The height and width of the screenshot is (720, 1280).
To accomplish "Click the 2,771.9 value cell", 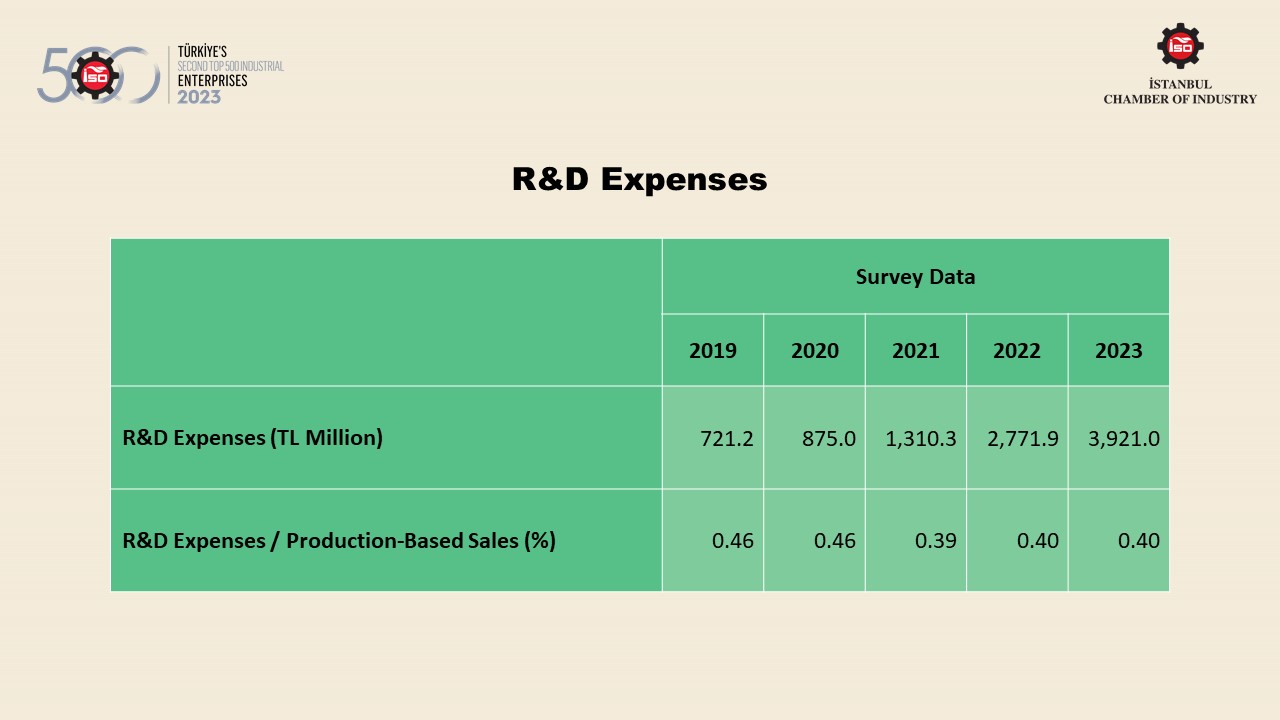I will pyautogui.click(x=1017, y=438).
